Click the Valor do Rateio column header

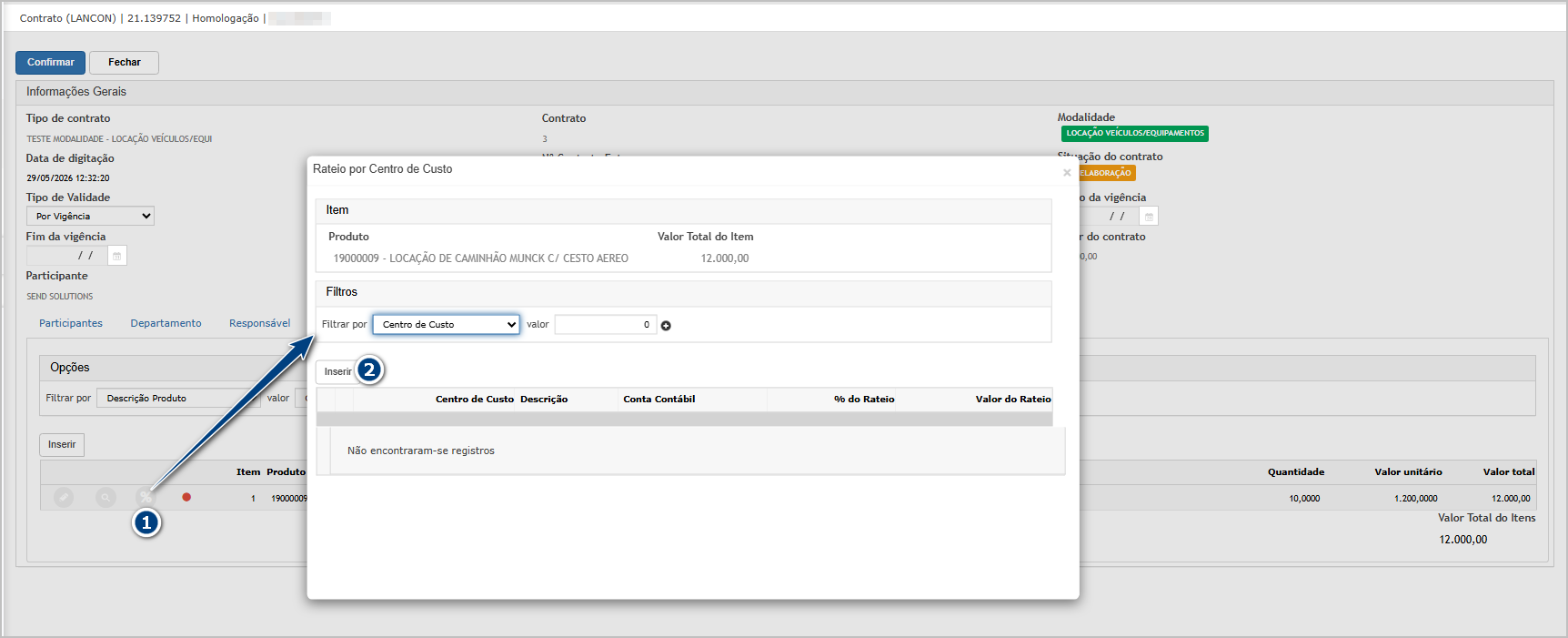pos(1013,399)
